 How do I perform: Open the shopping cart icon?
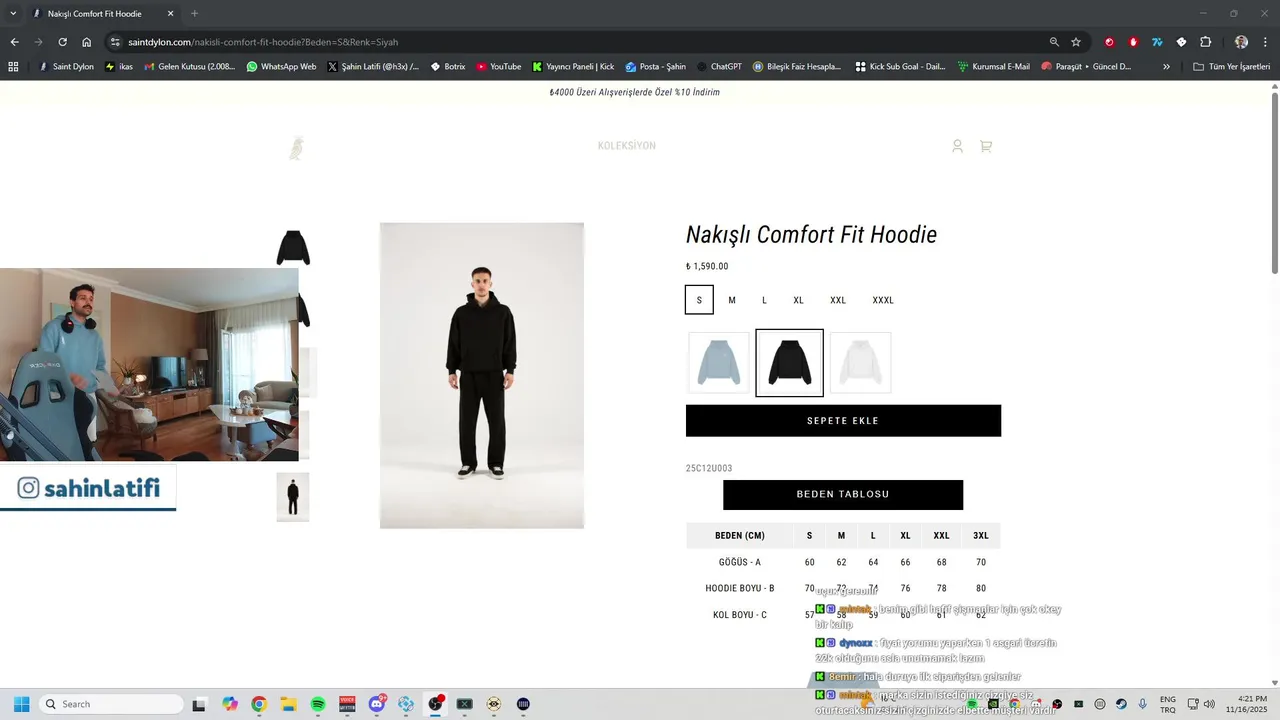pos(985,146)
